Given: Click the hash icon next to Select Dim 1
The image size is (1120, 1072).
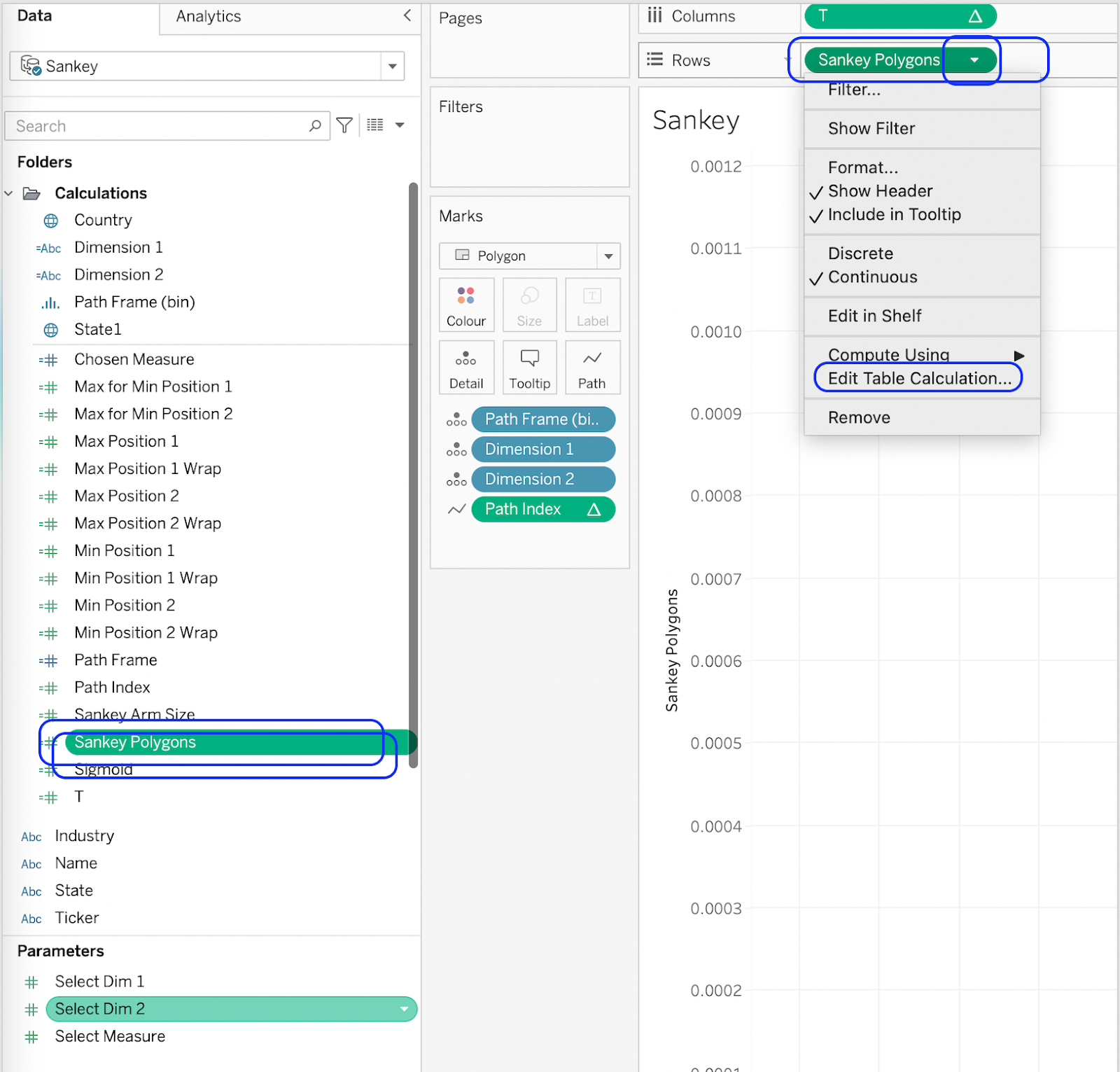Looking at the screenshot, I should [31, 982].
